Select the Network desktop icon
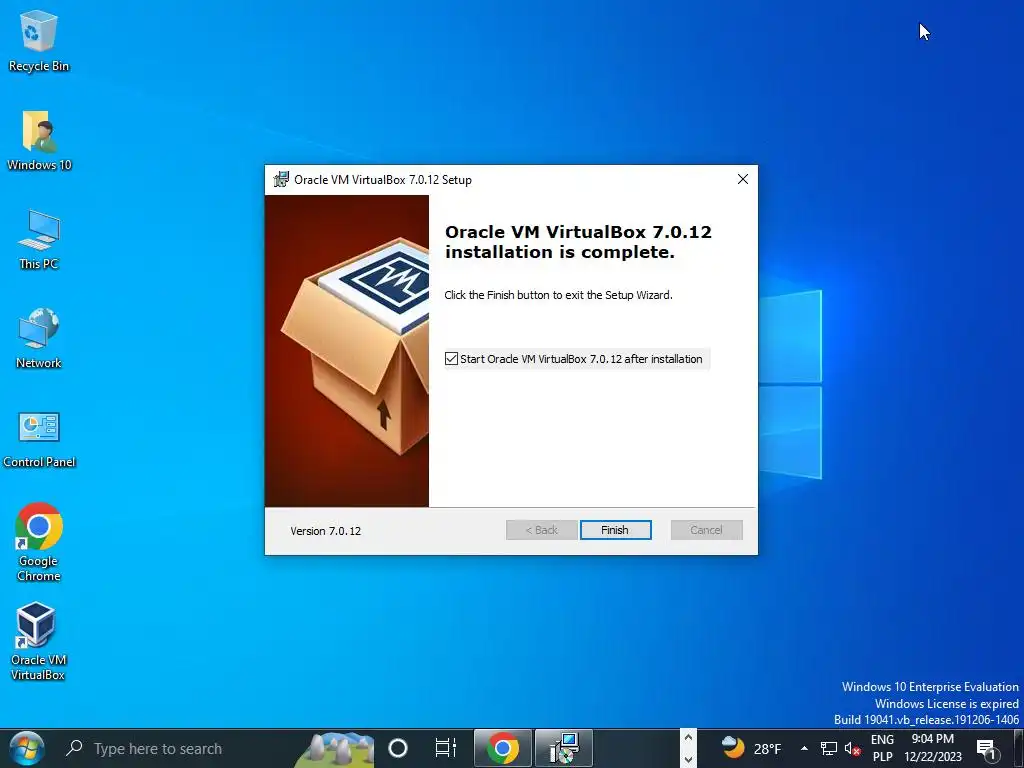This screenshot has height=768, width=1024. (x=39, y=339)
